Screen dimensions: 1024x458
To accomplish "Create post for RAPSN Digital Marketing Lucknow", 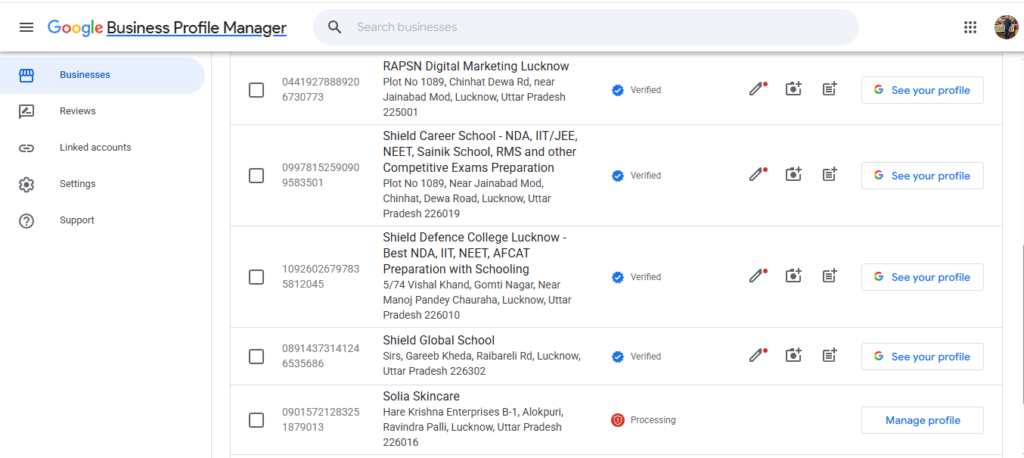I will point(829,90).
